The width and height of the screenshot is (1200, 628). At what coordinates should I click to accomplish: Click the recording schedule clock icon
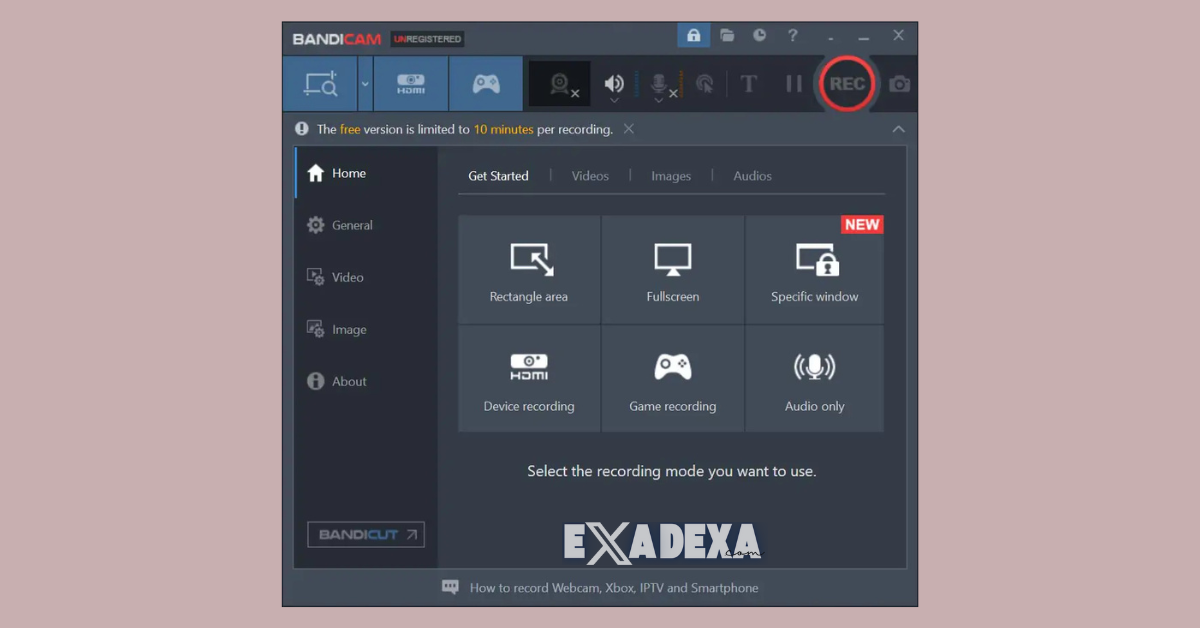tap(760, 35)
